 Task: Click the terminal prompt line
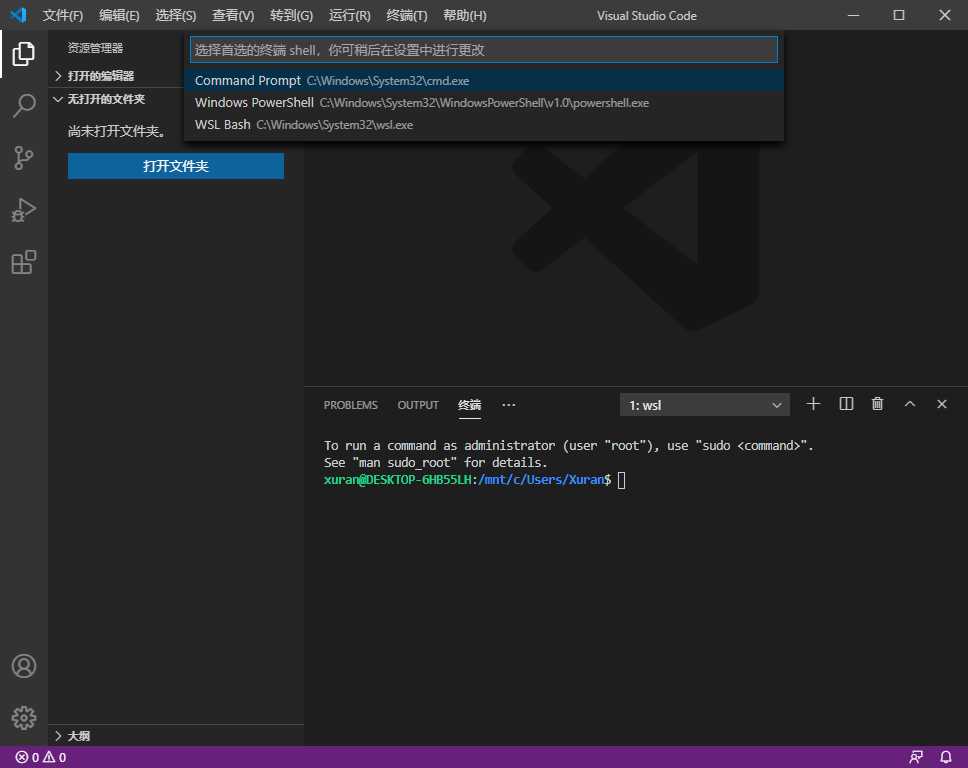coord(474,480)
